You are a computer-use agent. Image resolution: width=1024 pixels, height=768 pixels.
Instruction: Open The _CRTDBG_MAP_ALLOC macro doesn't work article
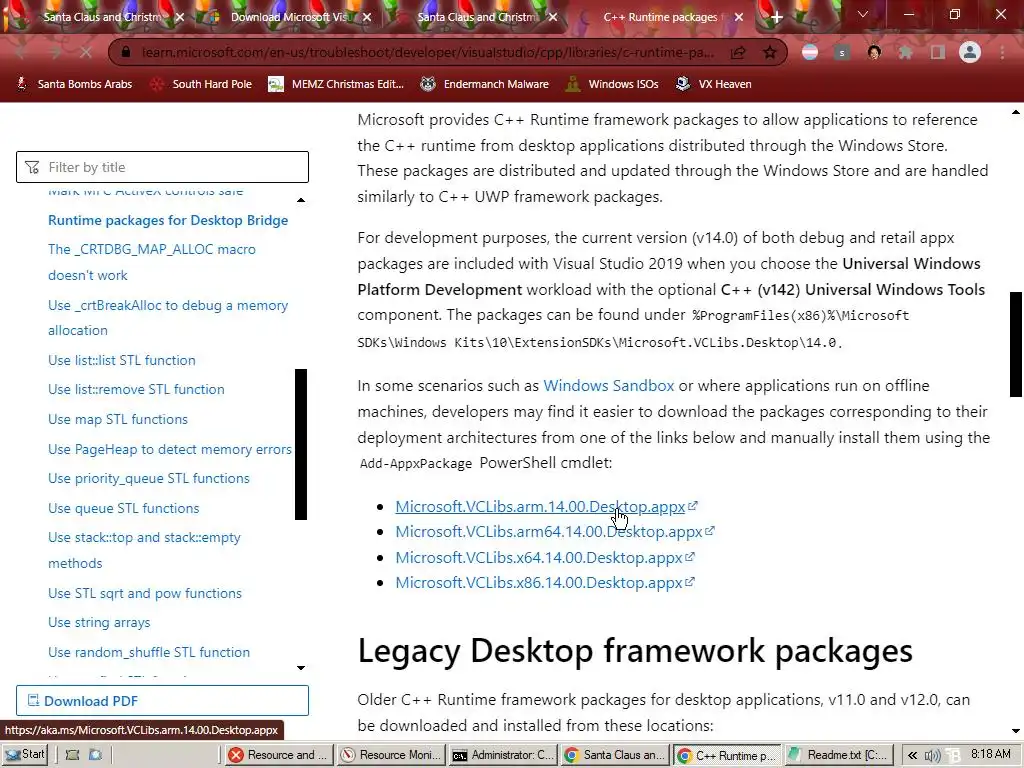[x=152, y=262]
